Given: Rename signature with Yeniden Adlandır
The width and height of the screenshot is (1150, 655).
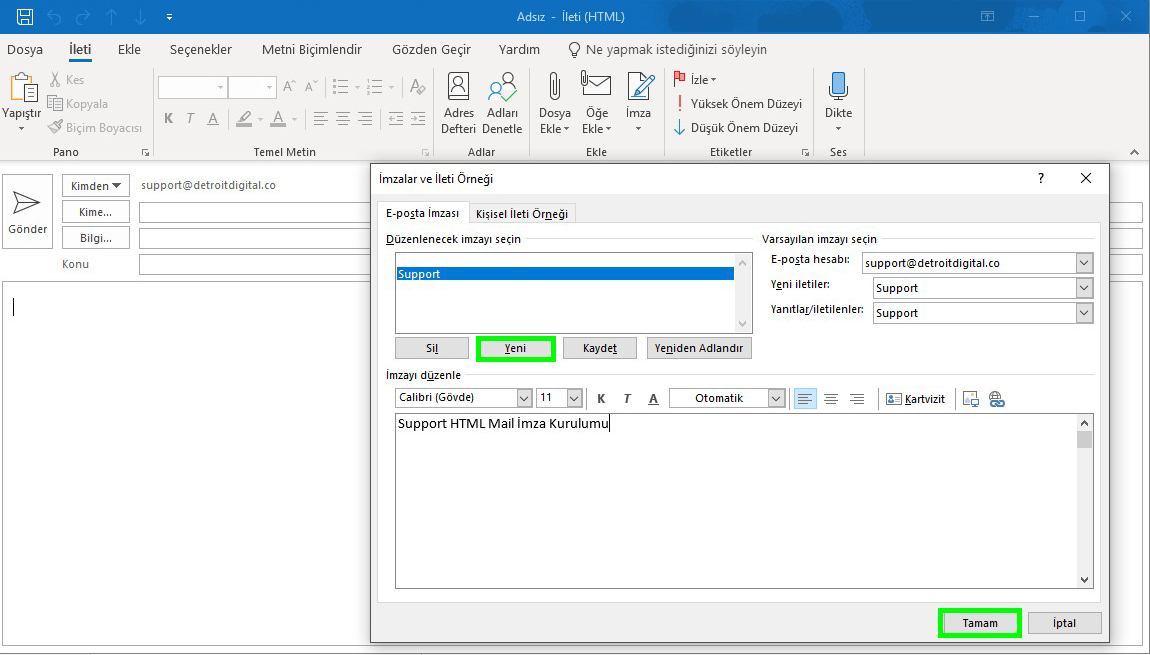Looking at the screenshot, I should (699, 347).
